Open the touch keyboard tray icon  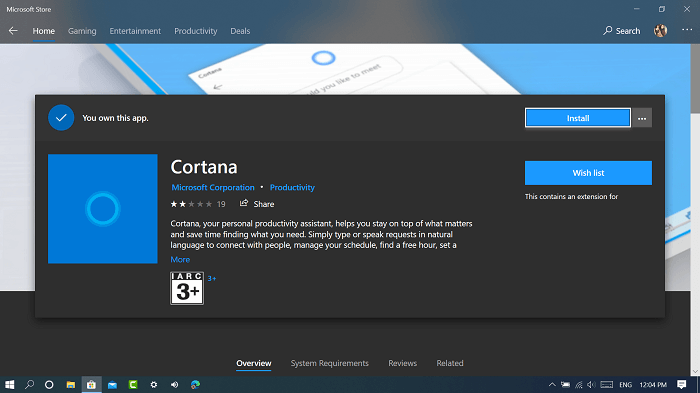tap(607, 385)
